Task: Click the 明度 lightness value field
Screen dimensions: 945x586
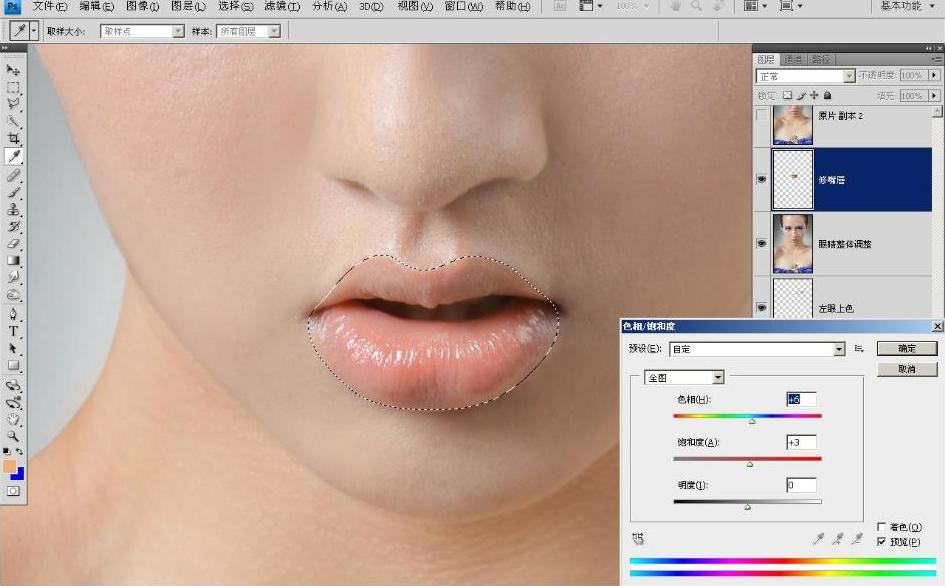Action: click(802, 485)
